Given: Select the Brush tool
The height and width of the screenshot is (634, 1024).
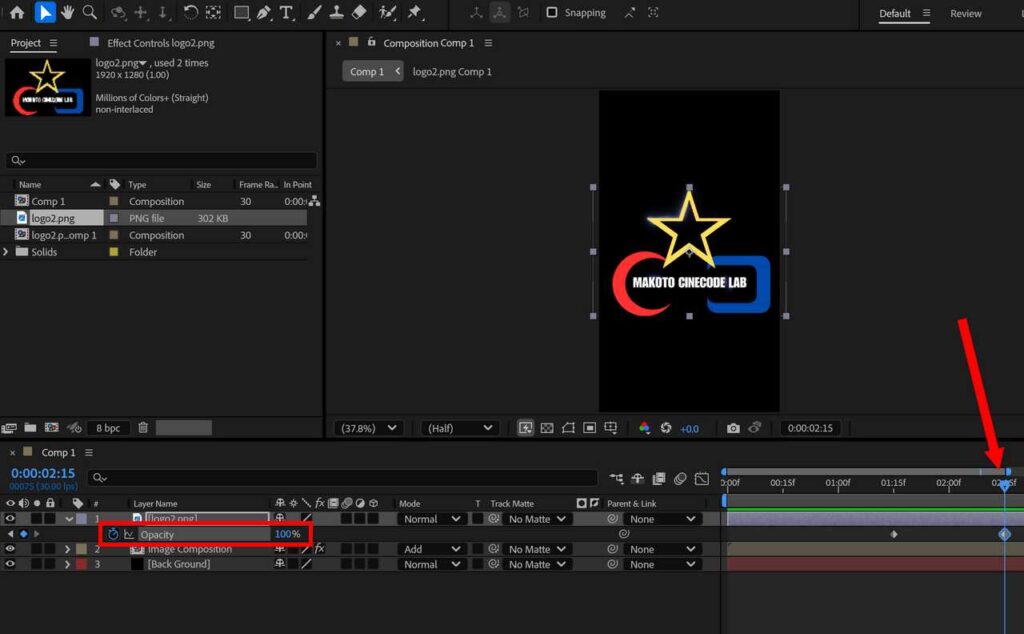Looking at the screenshot, I should pyautogui.click(x=314, y=12).
